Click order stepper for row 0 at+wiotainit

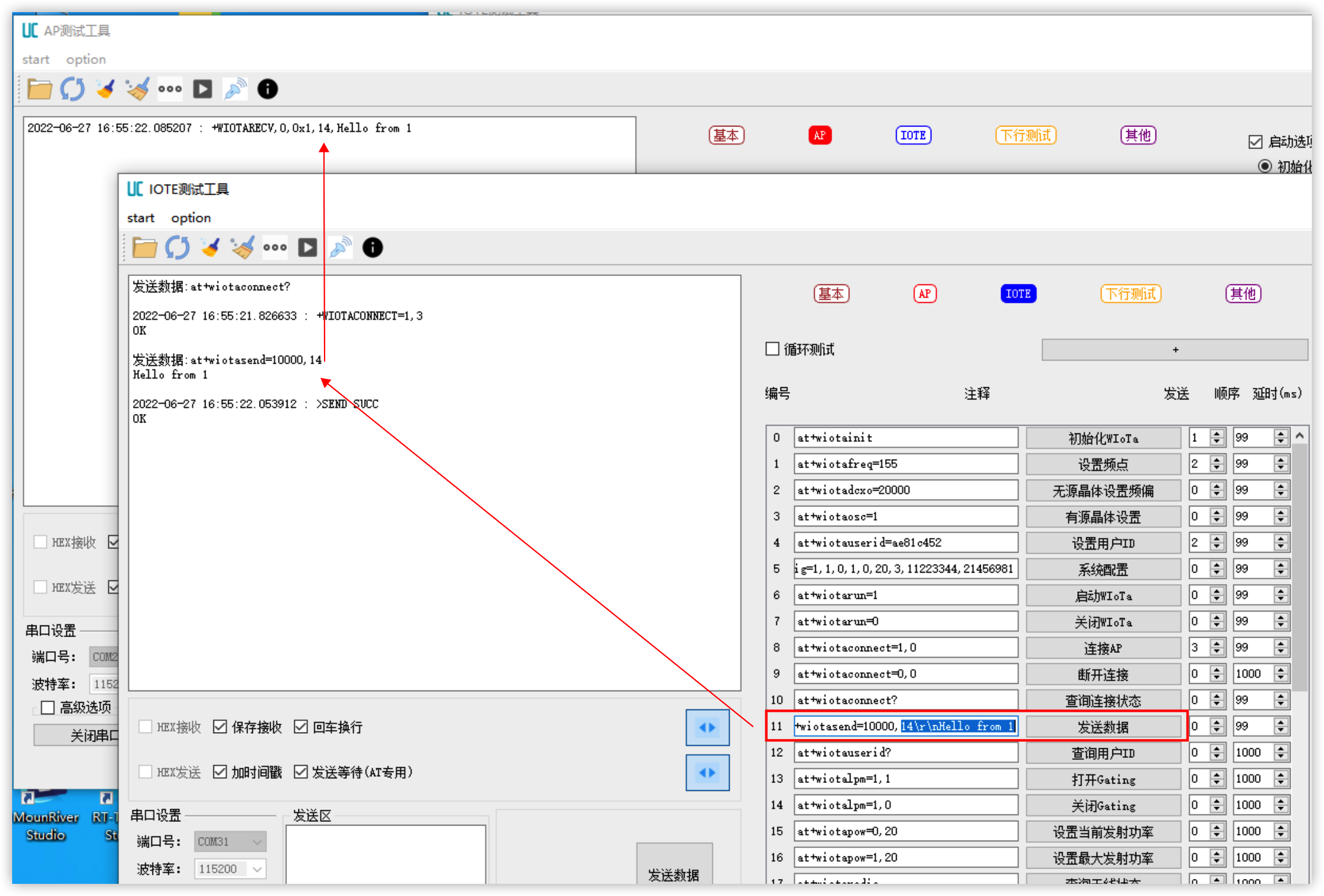pyautogui.click(x=1216, y=438)
